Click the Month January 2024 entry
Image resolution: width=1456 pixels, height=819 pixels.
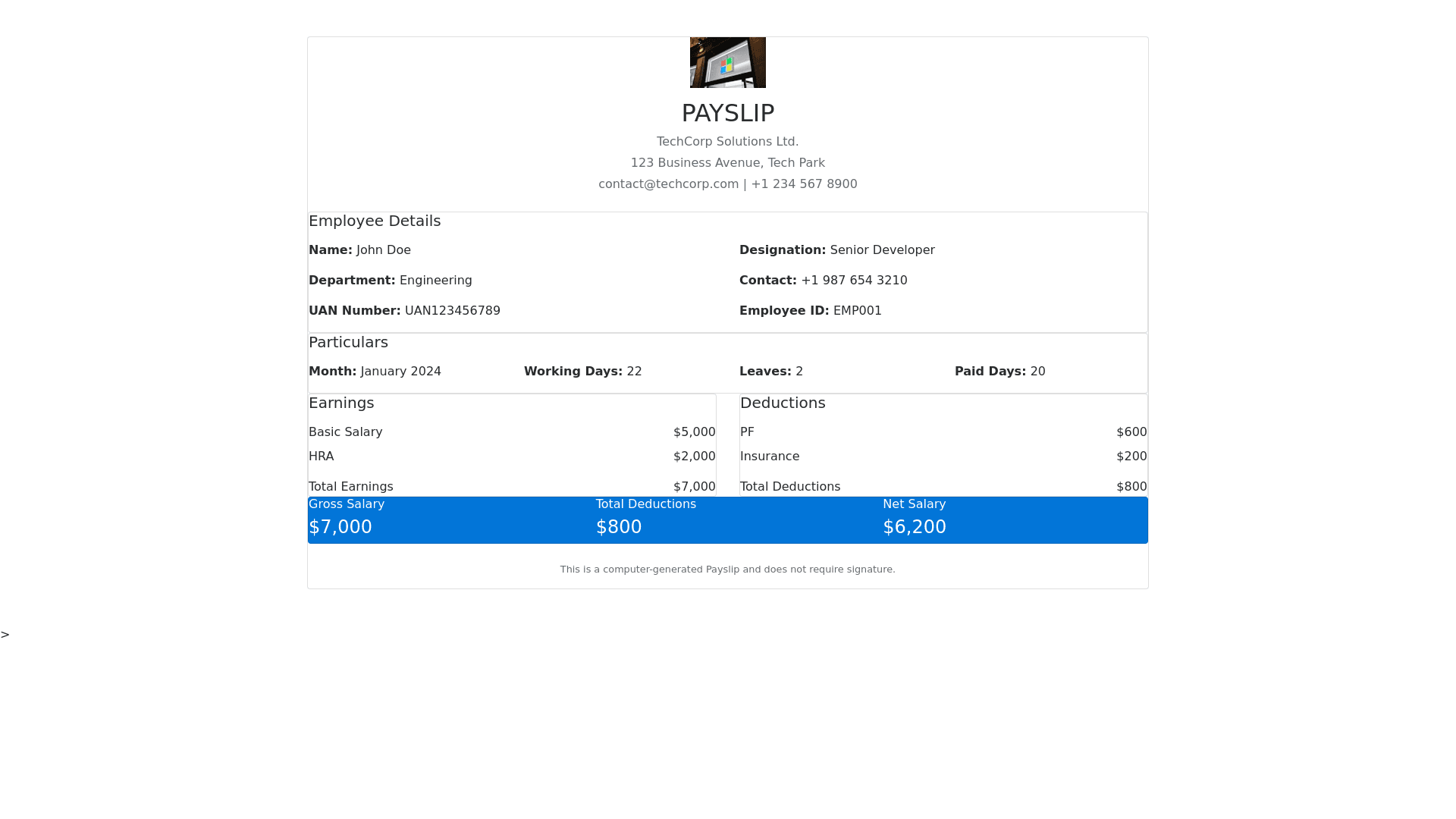[375, 372]
